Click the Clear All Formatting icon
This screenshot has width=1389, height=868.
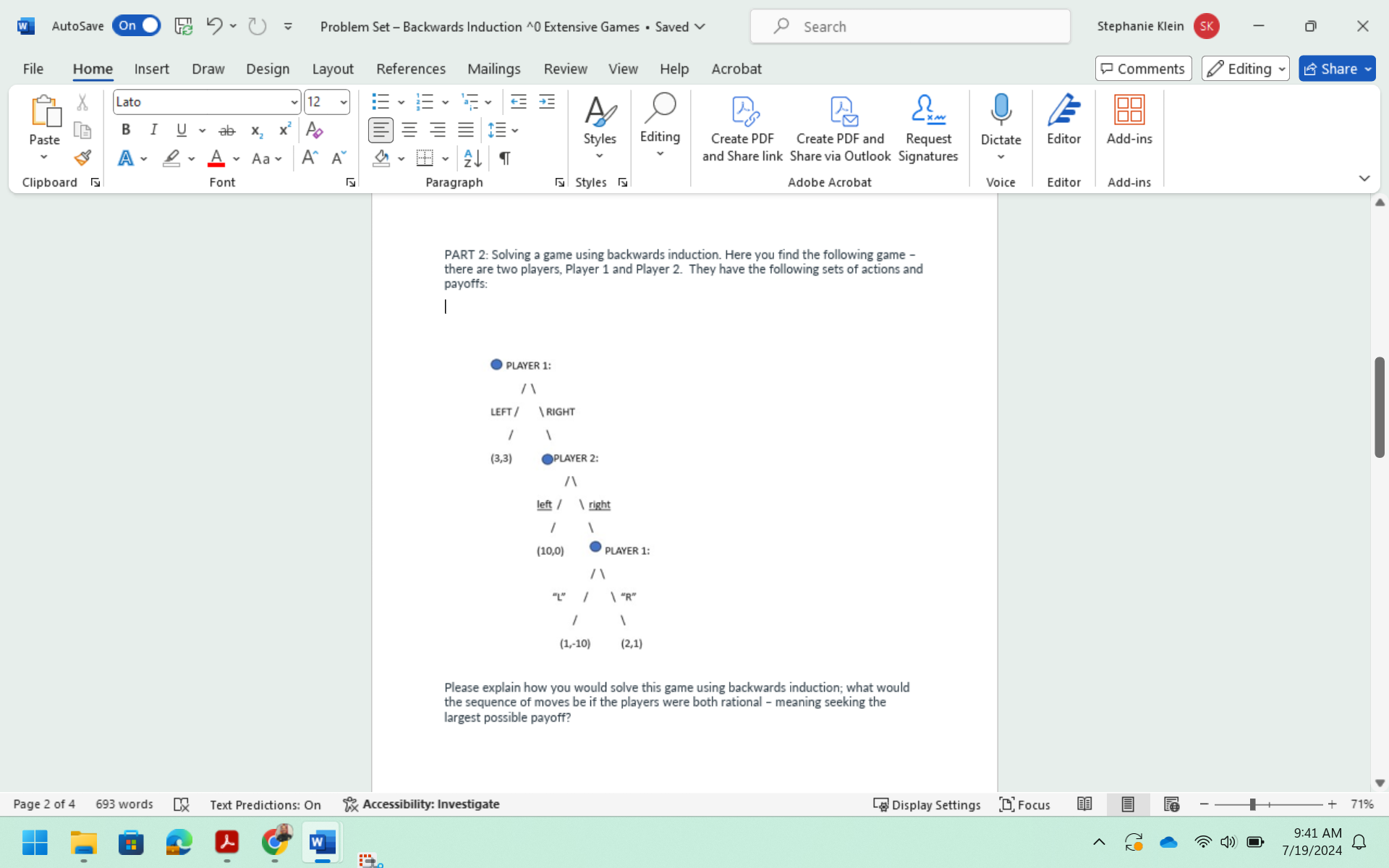(314, 130)
